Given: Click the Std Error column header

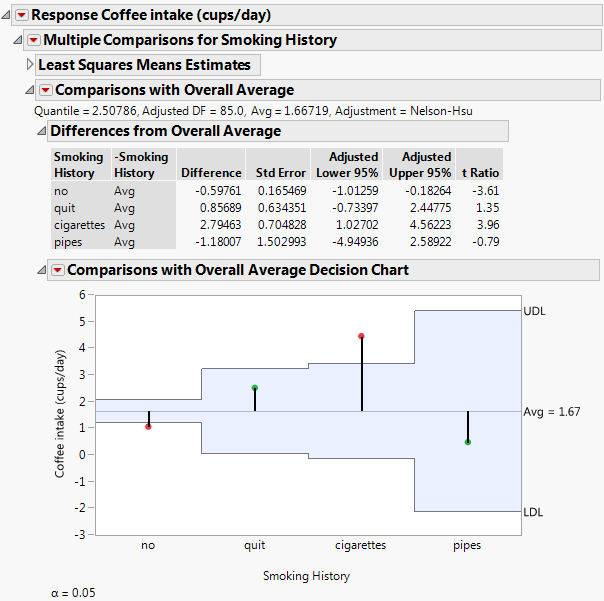Looking at the screenshot, I should tap(280, 172).
